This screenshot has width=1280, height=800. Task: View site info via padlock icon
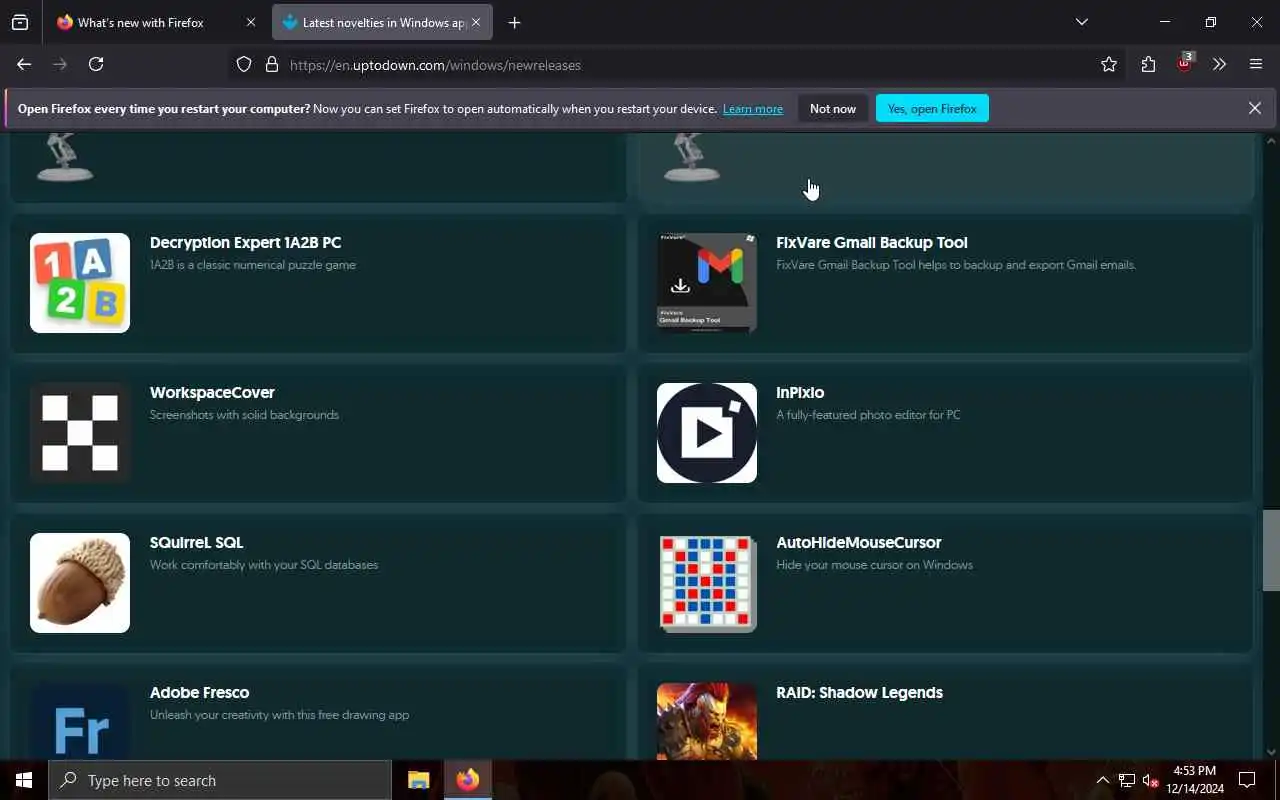pos(272,64)
